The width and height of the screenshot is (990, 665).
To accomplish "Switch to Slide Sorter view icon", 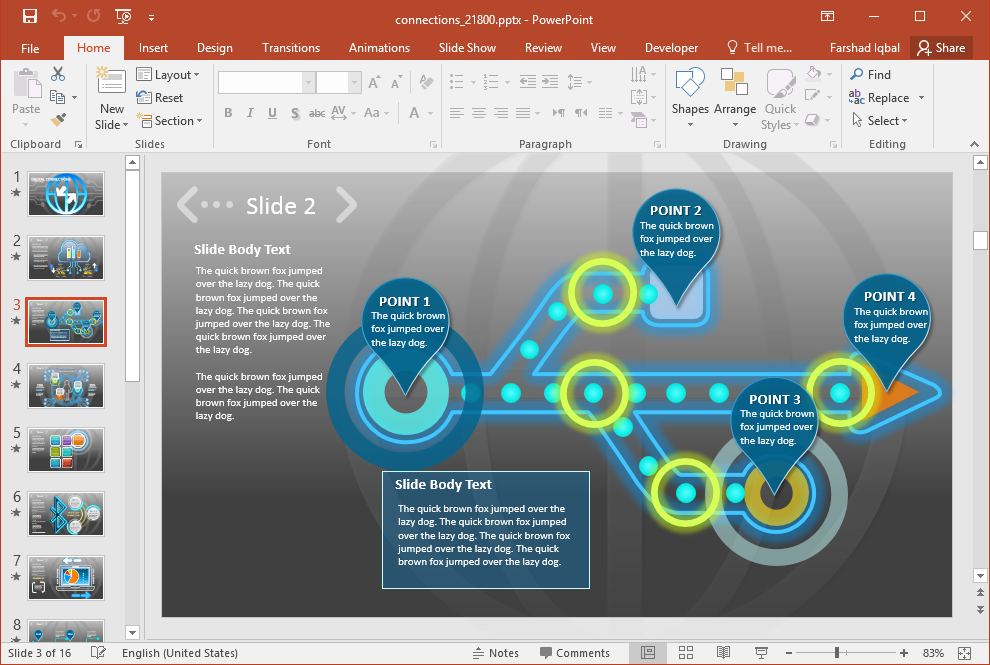I will tap(686, 652).
